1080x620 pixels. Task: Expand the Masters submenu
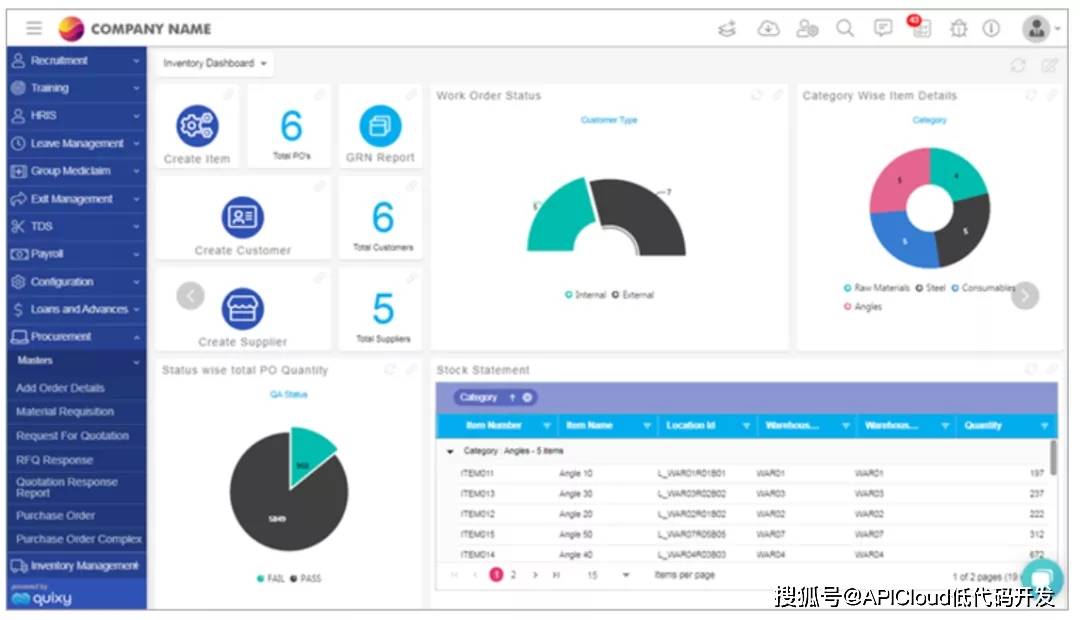[76, 361]
